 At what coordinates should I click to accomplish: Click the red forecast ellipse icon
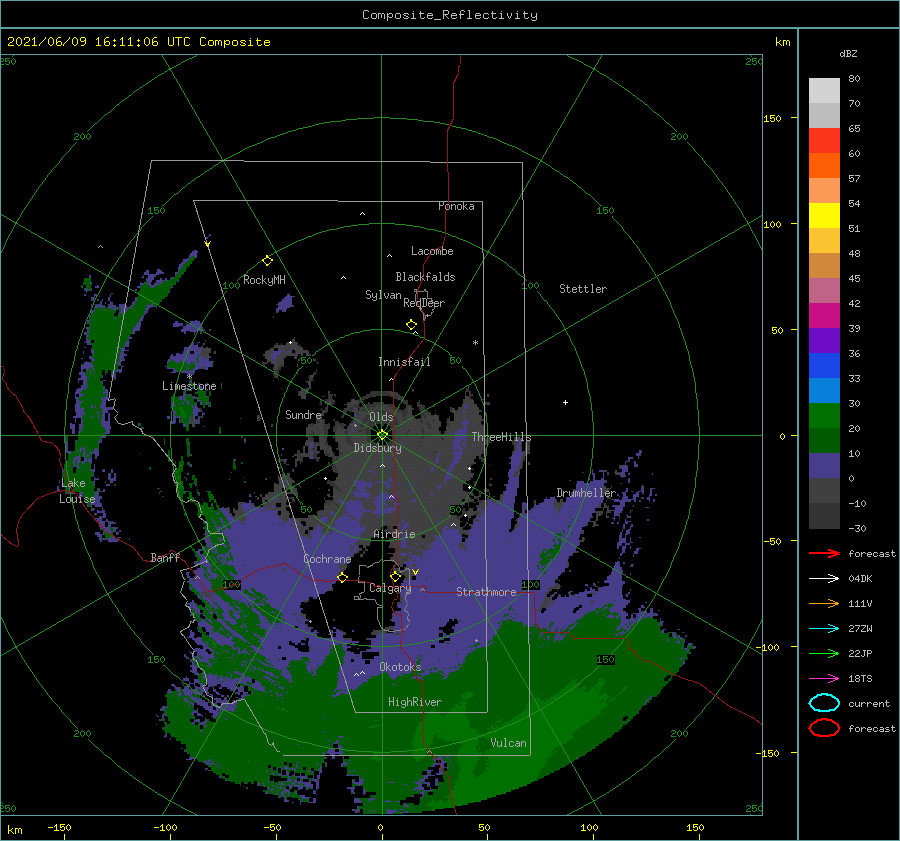coord(824,728)
